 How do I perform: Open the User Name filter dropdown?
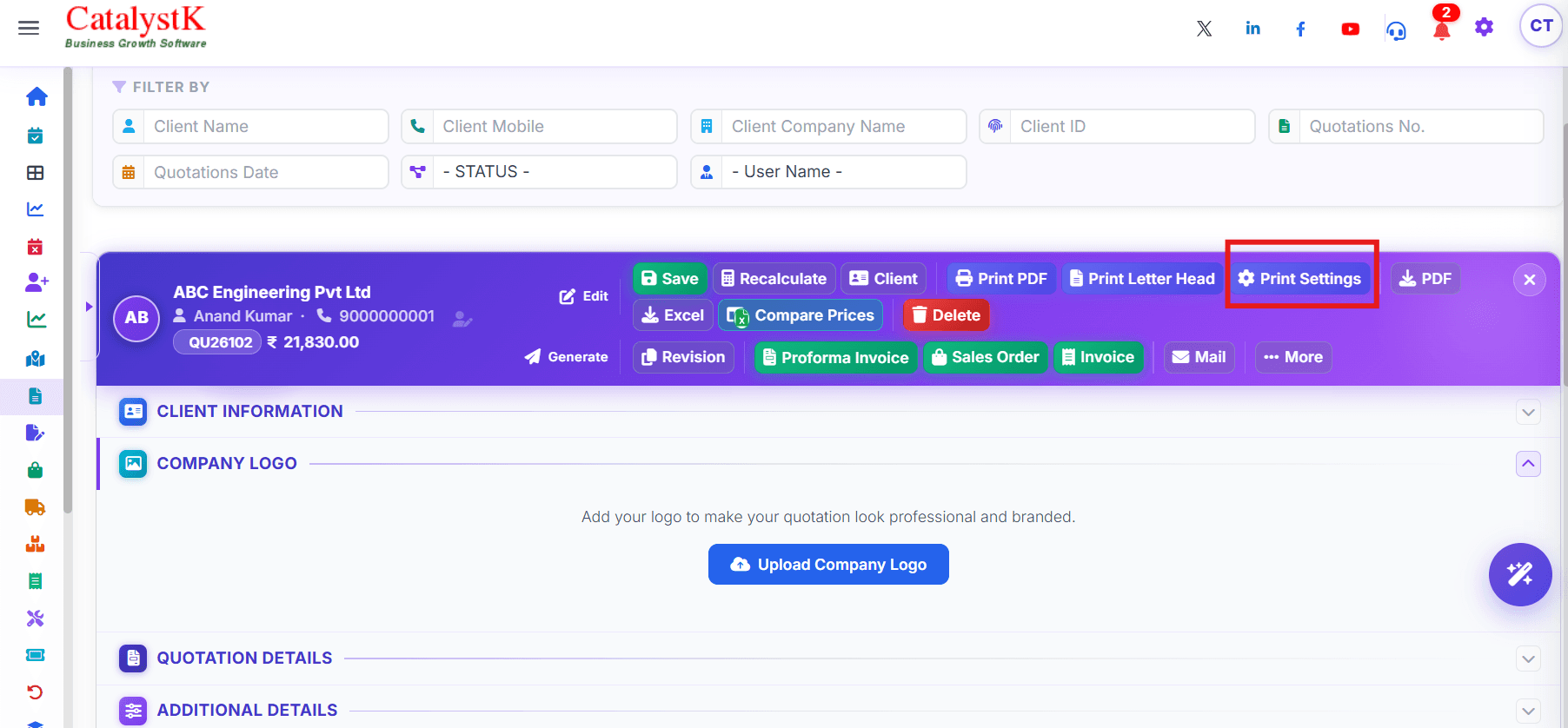pos(828,172)
